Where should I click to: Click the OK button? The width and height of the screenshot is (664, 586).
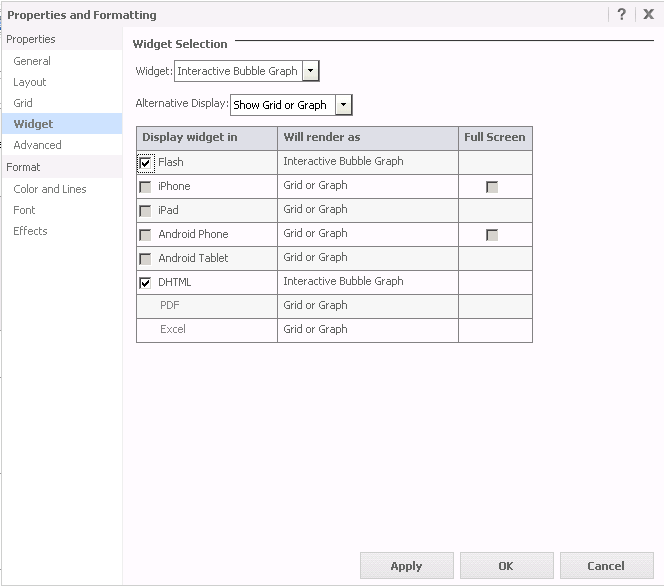[x=506, y=566]
